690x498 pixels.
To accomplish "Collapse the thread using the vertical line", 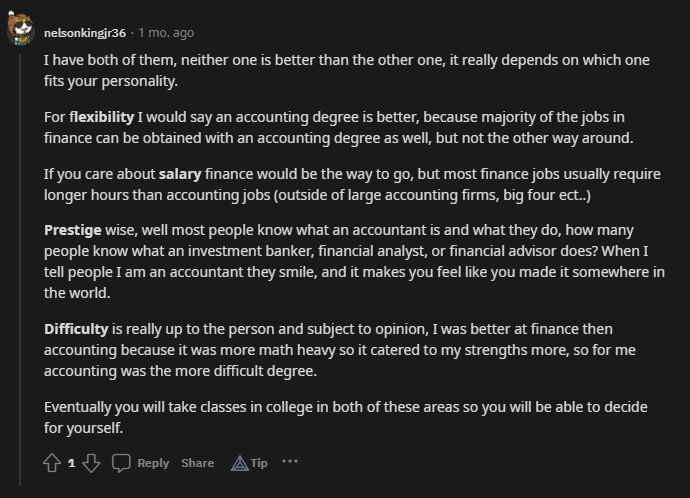I will pyautogui.click(x=20, y=270).
